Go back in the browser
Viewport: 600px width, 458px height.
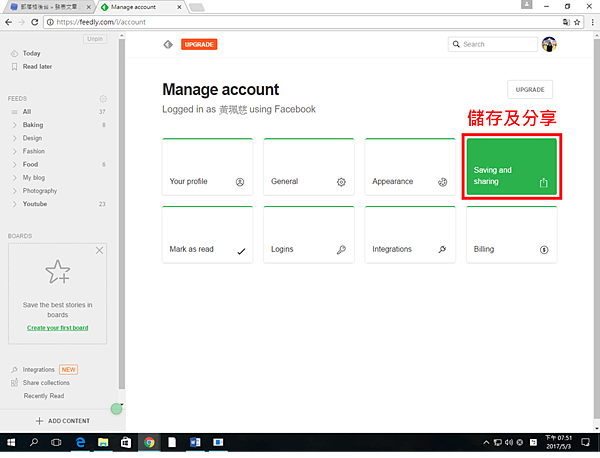coord(8,22)
